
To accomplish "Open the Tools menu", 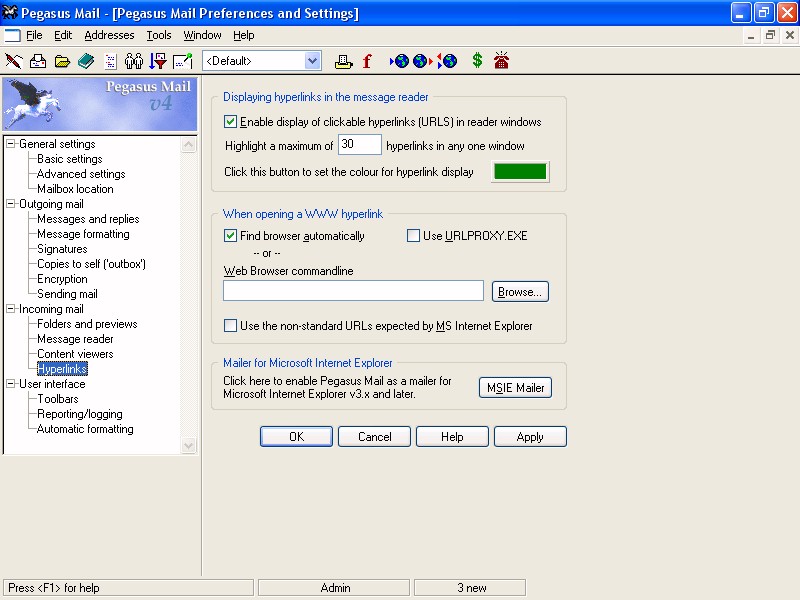I will 159,35.
